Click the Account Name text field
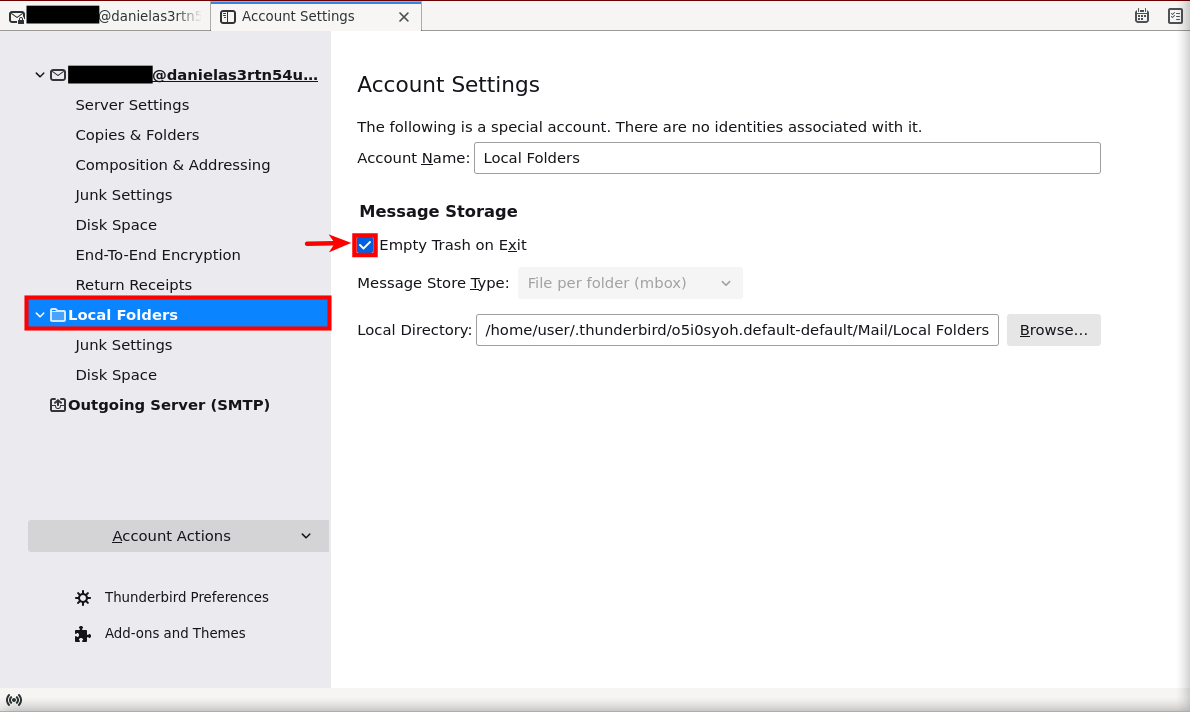Screen dimensions: 1190x712 click(x=786, y=158)
